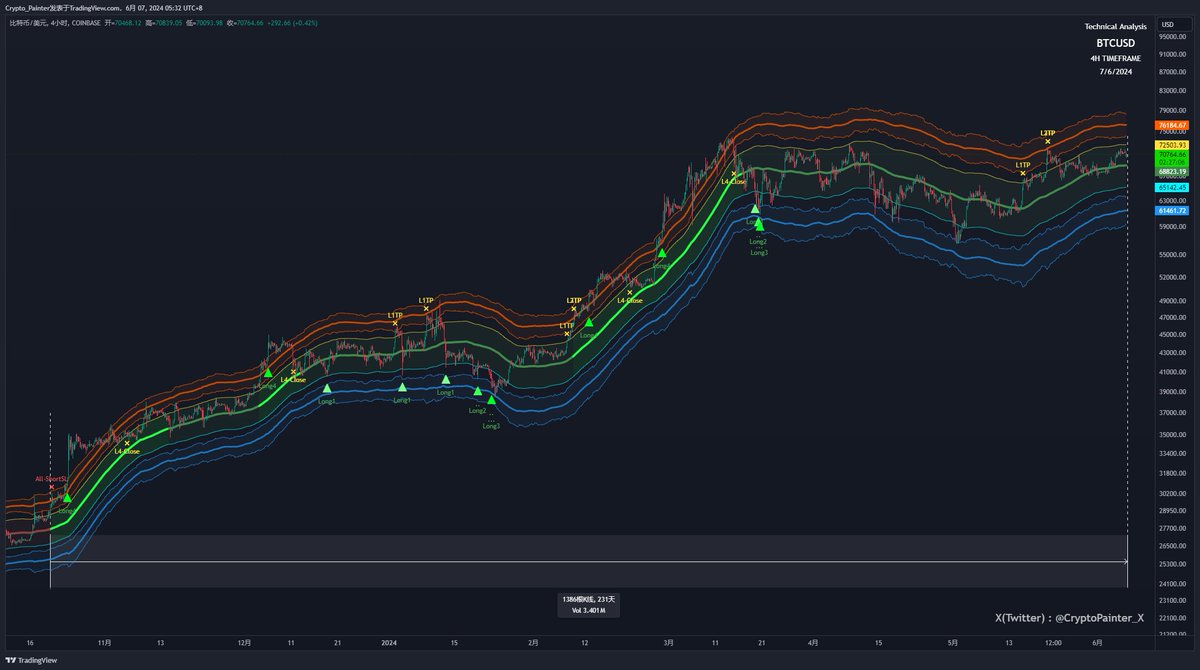This screenshot has width=1200, height=670.
Task: Click the 2月 date axis label
Action: (x=532, y=643)
